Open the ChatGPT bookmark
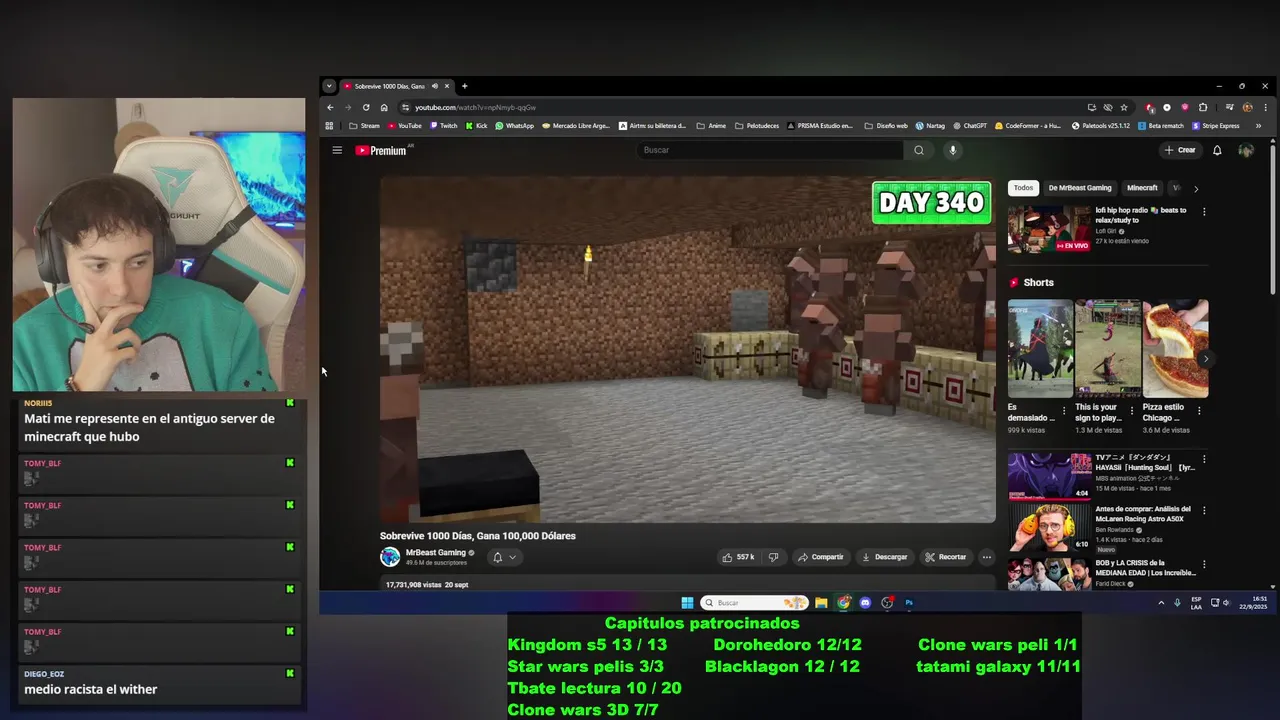This screenshot has height=720, width=1280. coord(969,126)
